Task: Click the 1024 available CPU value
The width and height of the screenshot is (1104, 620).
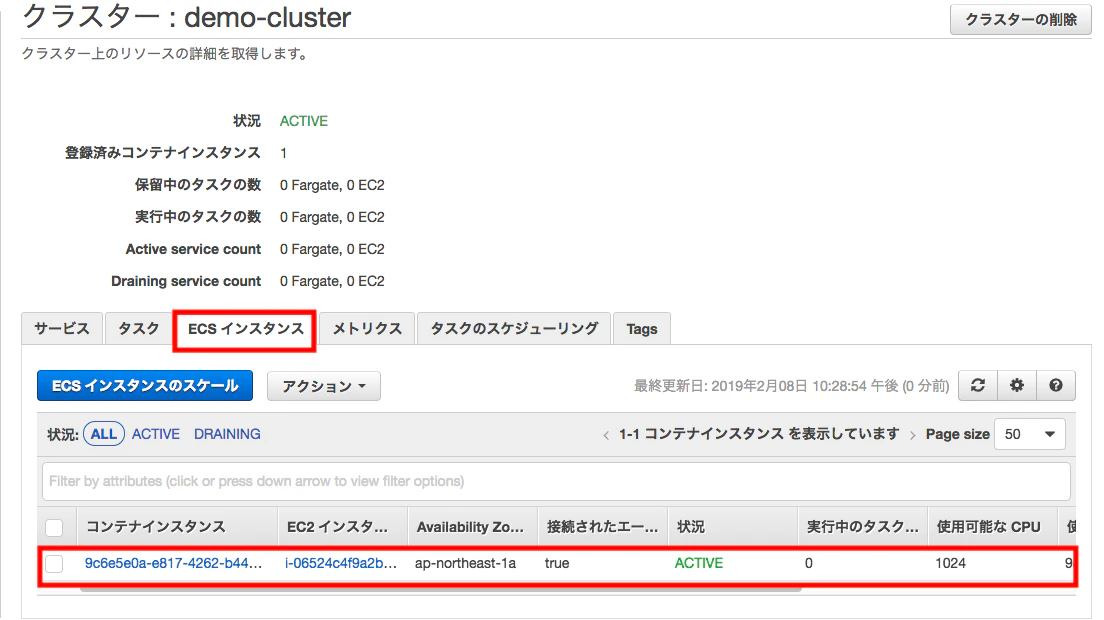Action: [x=951, y=563]
